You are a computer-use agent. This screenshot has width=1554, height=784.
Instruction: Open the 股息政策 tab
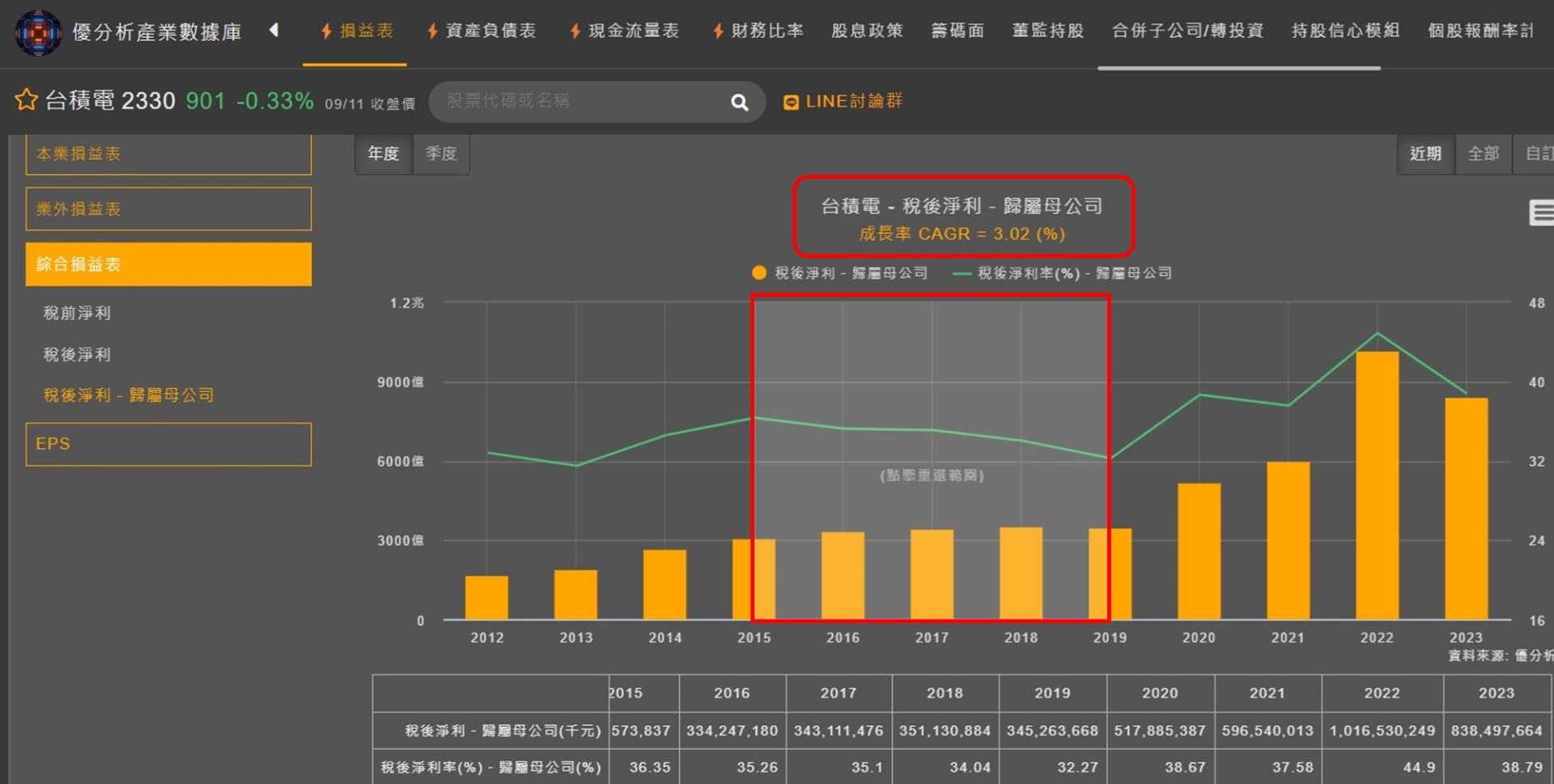pyautogui.click(x=867, y=31)
